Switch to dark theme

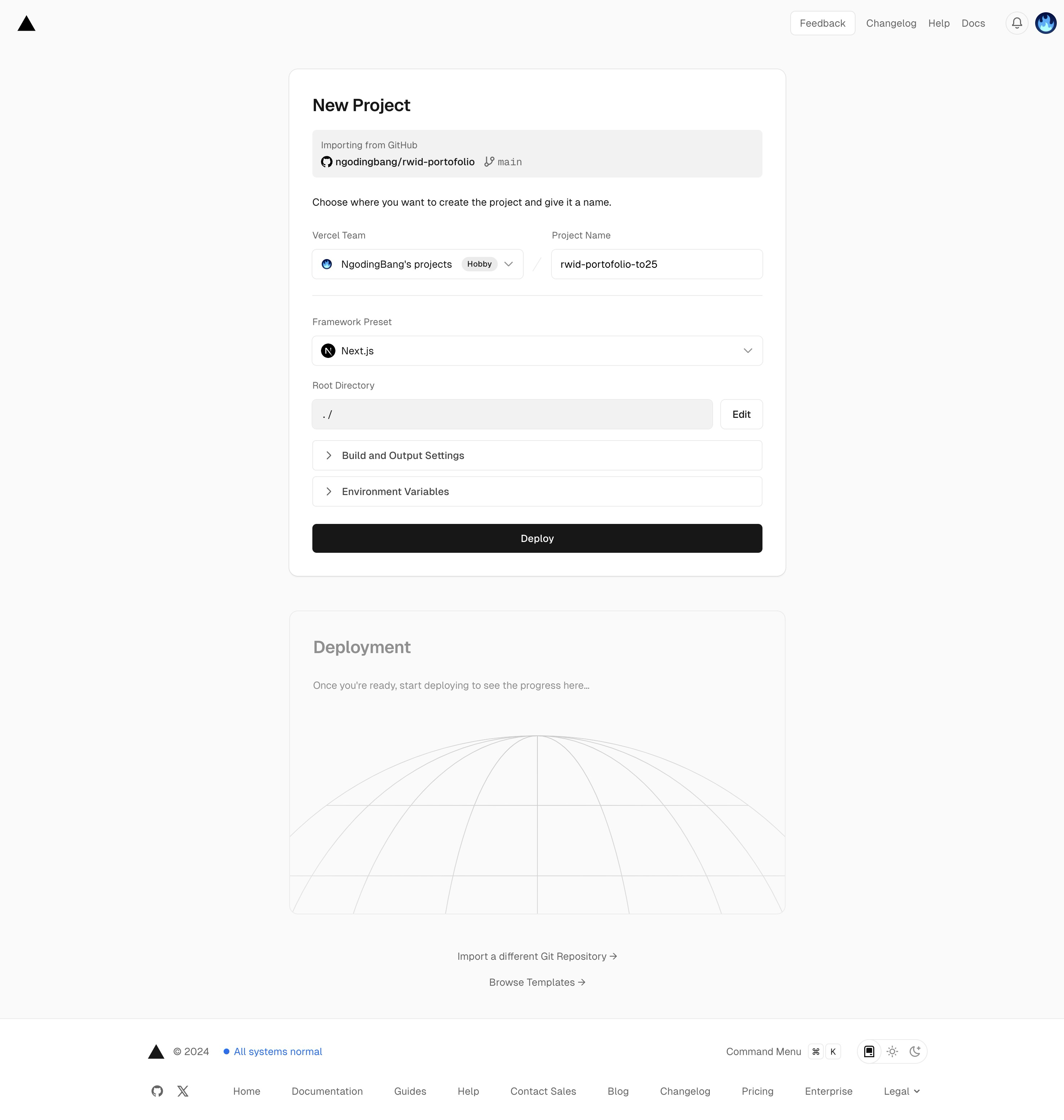click(x=915, y=1051)
